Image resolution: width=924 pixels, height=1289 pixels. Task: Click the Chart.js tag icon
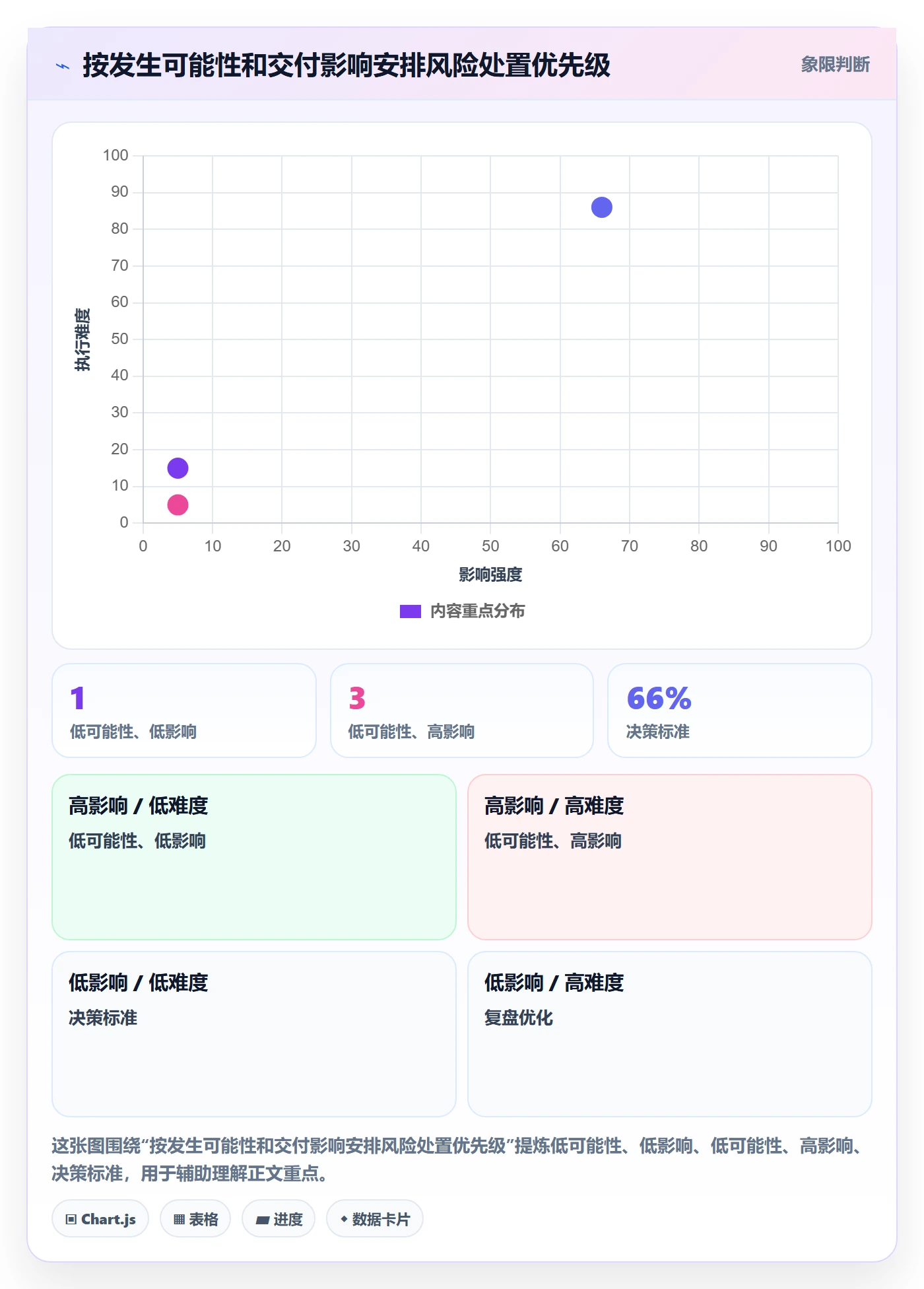coord(71,1219)
